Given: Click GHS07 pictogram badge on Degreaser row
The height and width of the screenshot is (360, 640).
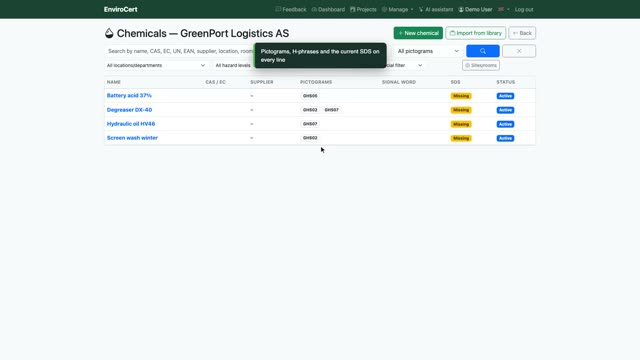Looking at the screenshot, I should [x=331, y=110].
